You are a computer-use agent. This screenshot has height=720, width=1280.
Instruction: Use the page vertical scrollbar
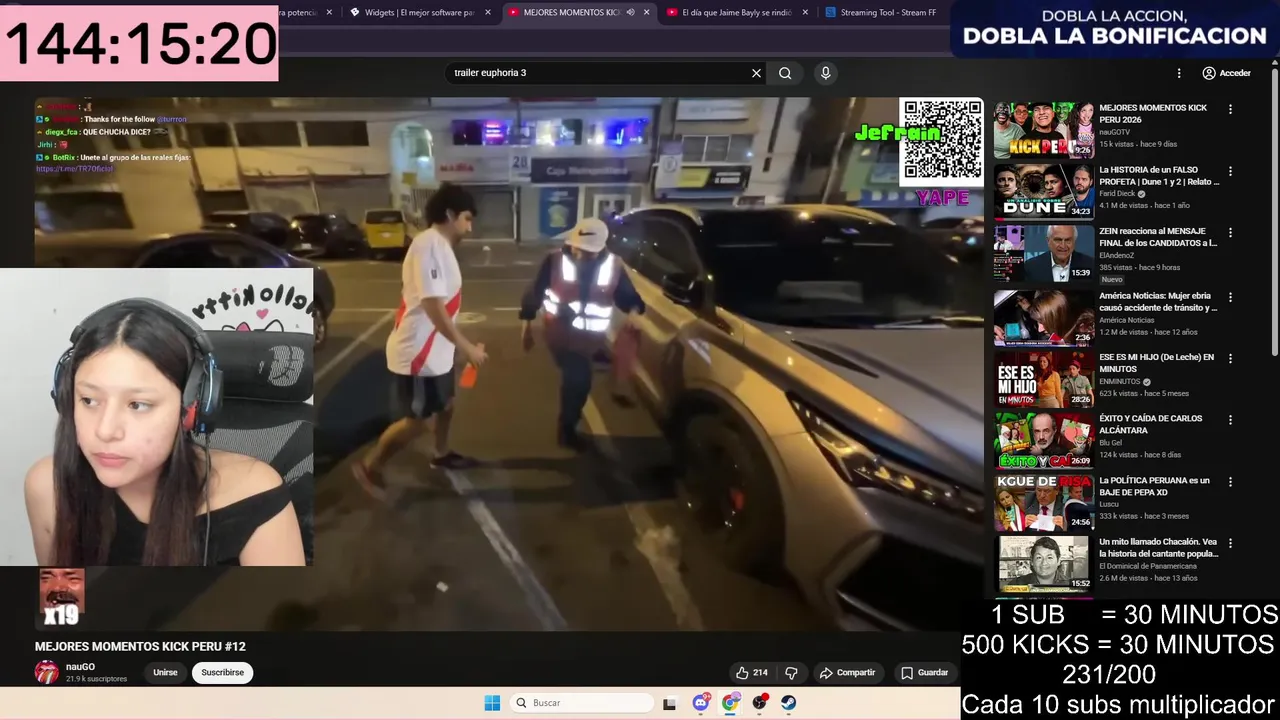(x=1275, y=210)
